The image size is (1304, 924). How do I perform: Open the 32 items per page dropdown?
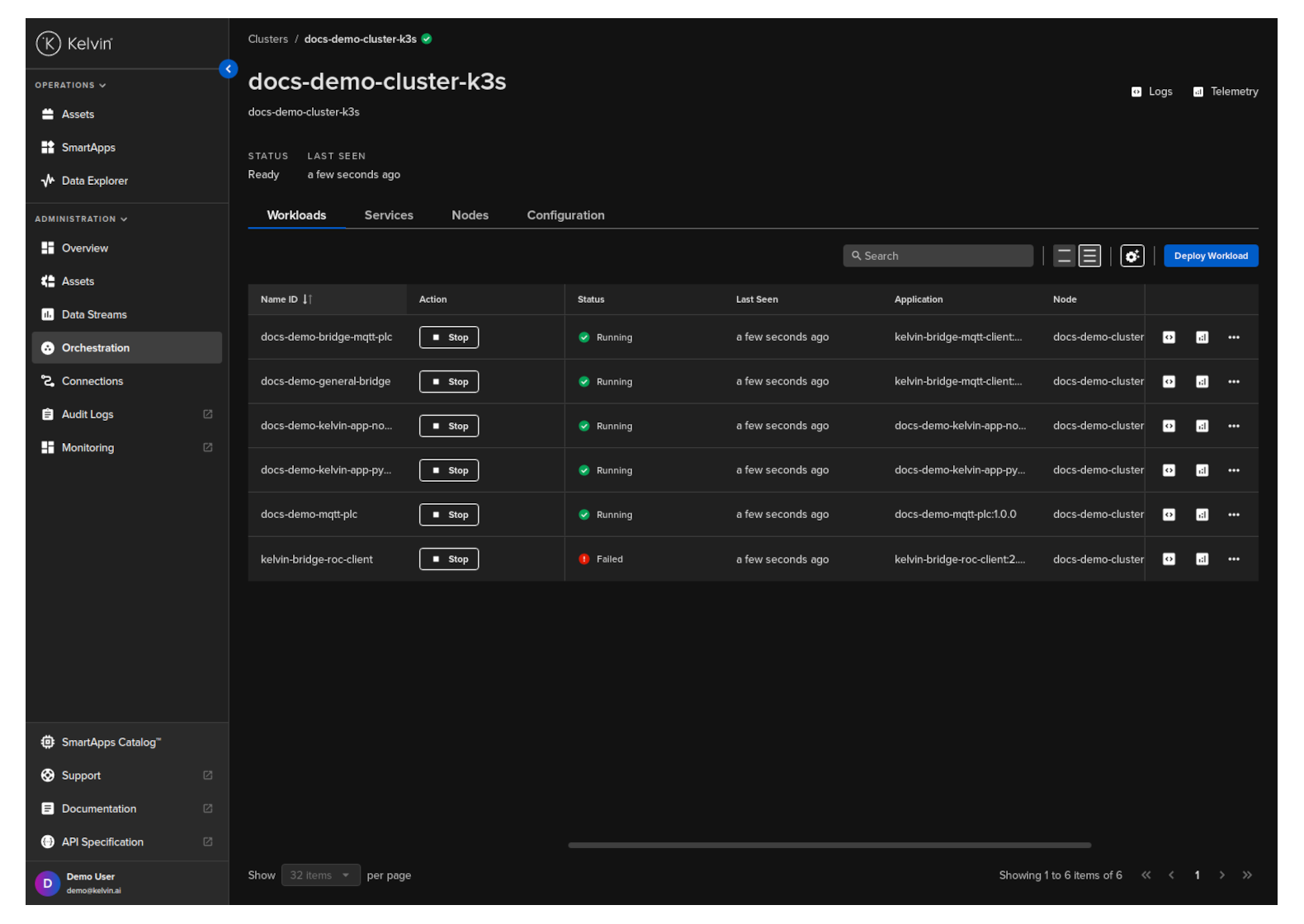click(x=320, y=875)
